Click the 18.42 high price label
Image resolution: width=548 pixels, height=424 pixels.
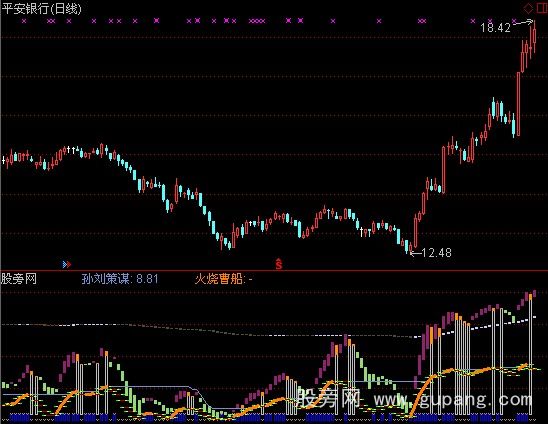[x=495, y=28]
